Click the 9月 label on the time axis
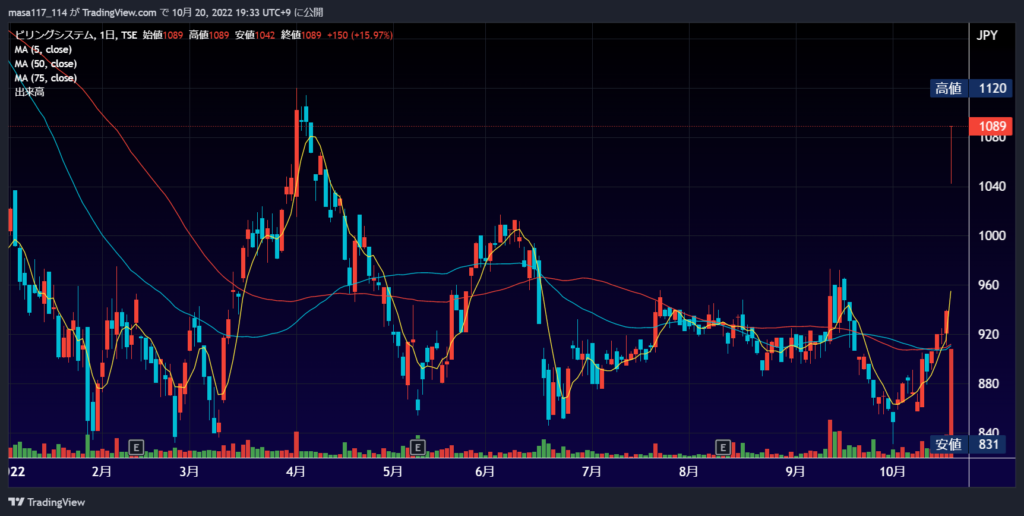Viewport: 1024px width, 516px height. (x=795, y=472)
